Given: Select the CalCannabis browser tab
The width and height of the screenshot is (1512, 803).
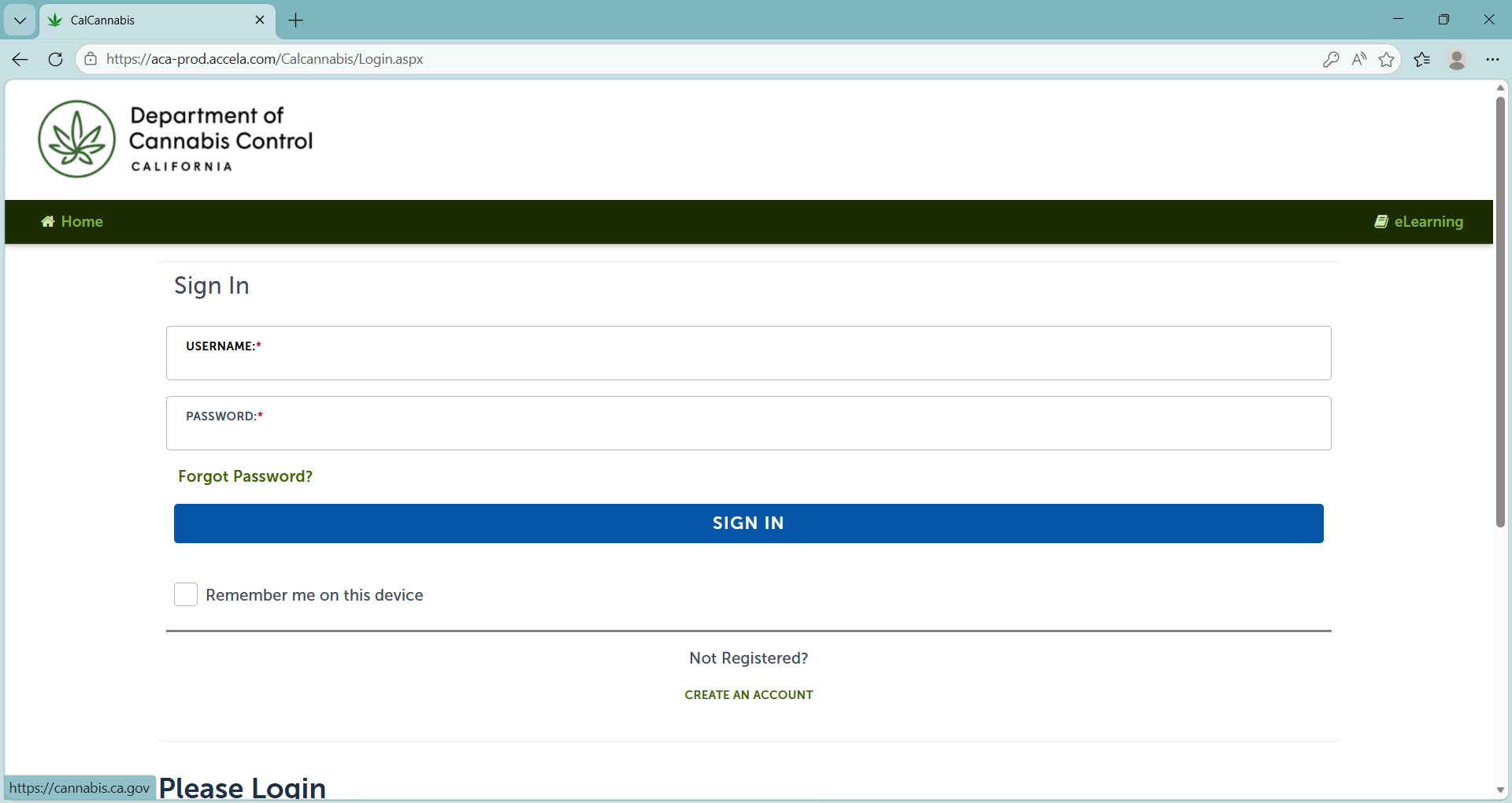Looking at the screenshot, I should pos(157,20).
